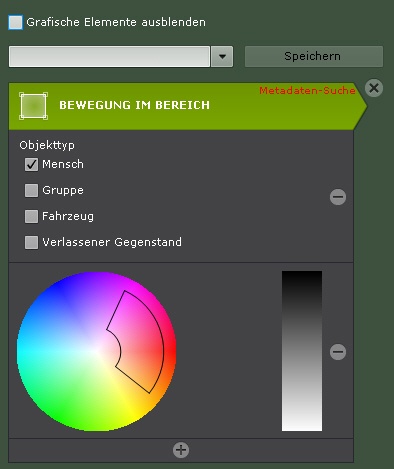Remove the Objekttyp filter with minus icon
The width and height of the screenshot is (394, 469).
click(x=338, y=197)
